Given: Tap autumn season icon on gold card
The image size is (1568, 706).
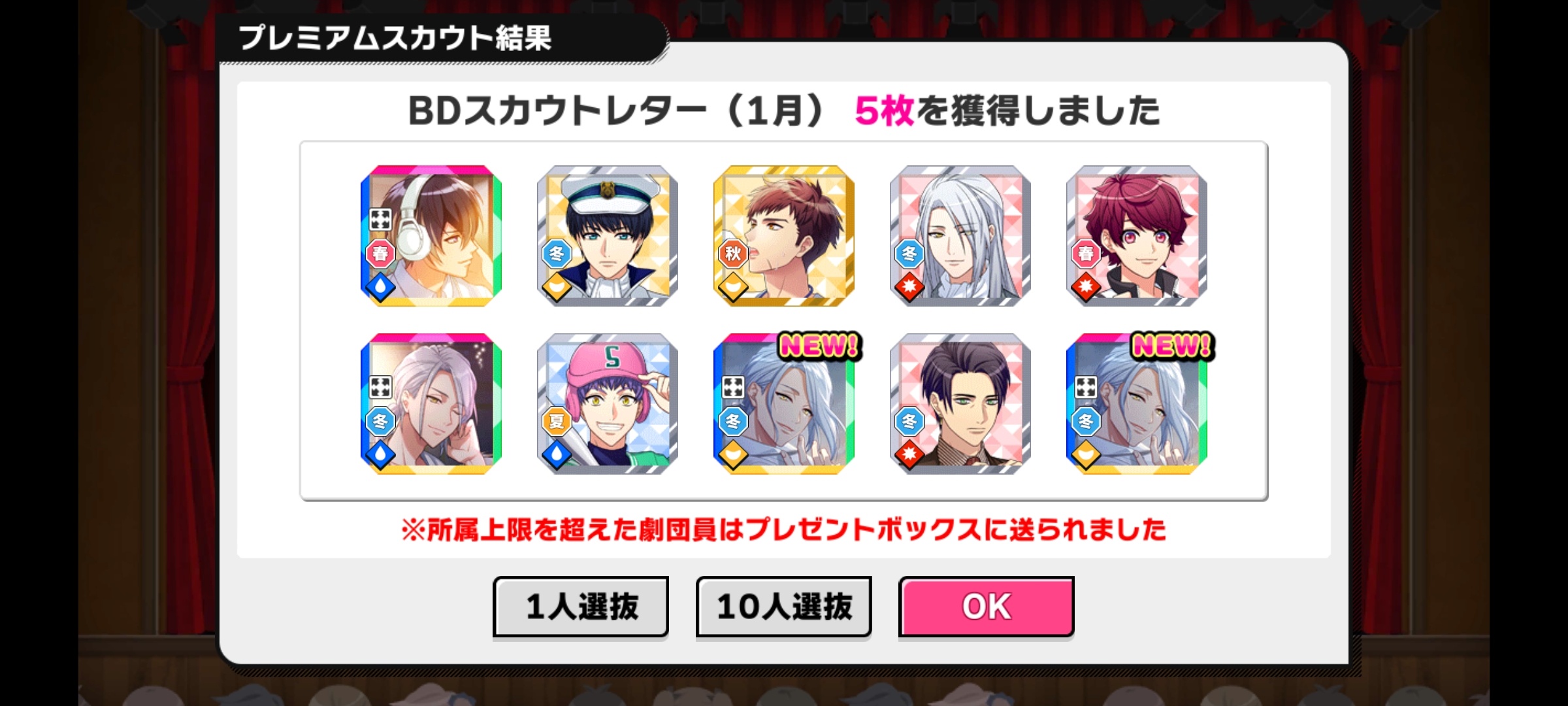Looking at the screenshot, I should click(x=733, y=253).
